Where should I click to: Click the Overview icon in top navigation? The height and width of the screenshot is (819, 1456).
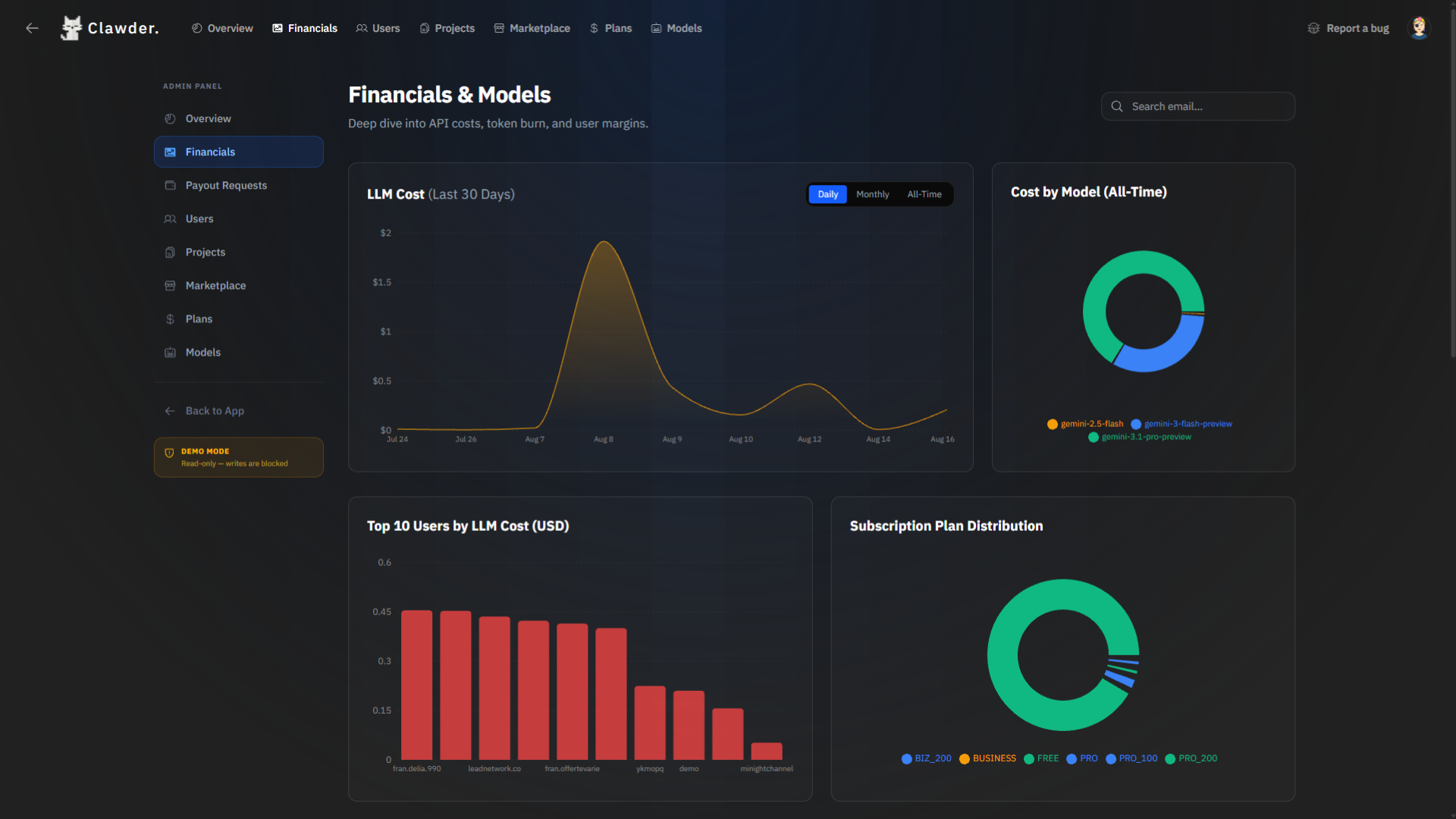[197, 28]
